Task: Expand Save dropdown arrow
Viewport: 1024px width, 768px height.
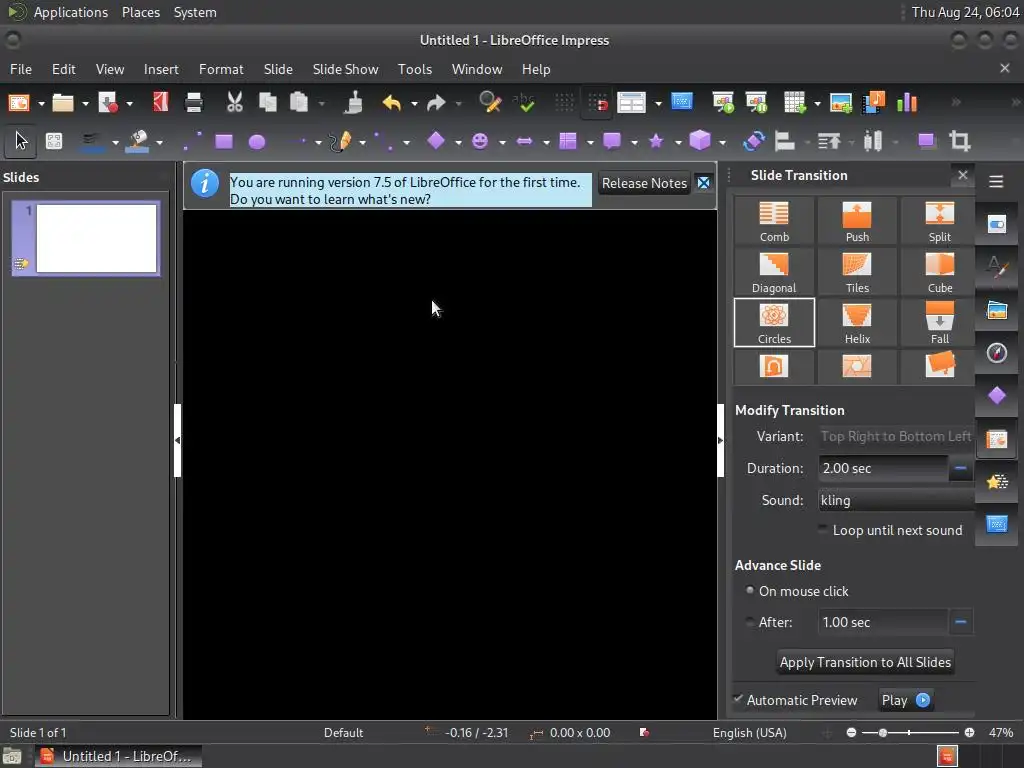Action: [129, 103]
